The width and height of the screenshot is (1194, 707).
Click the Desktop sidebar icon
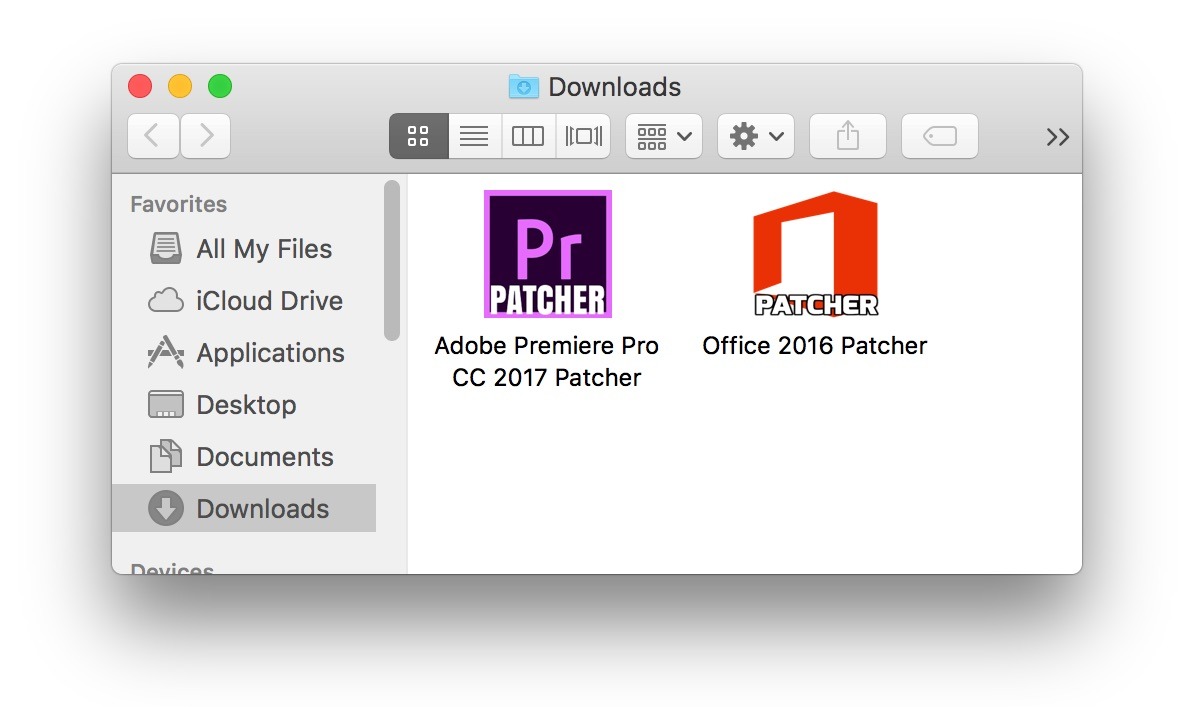point(165,404)
